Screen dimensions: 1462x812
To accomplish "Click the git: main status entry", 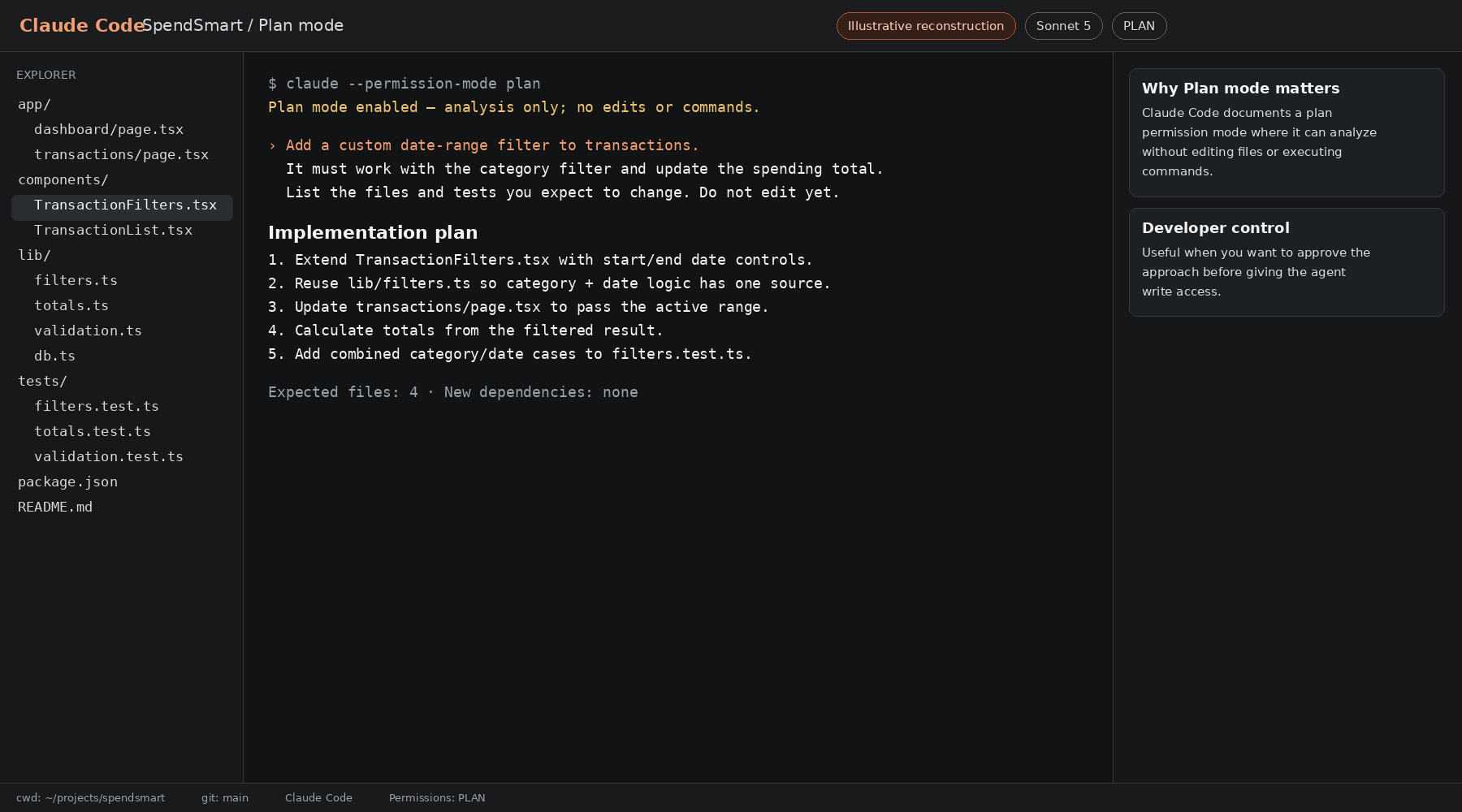I will pos(225,798).
